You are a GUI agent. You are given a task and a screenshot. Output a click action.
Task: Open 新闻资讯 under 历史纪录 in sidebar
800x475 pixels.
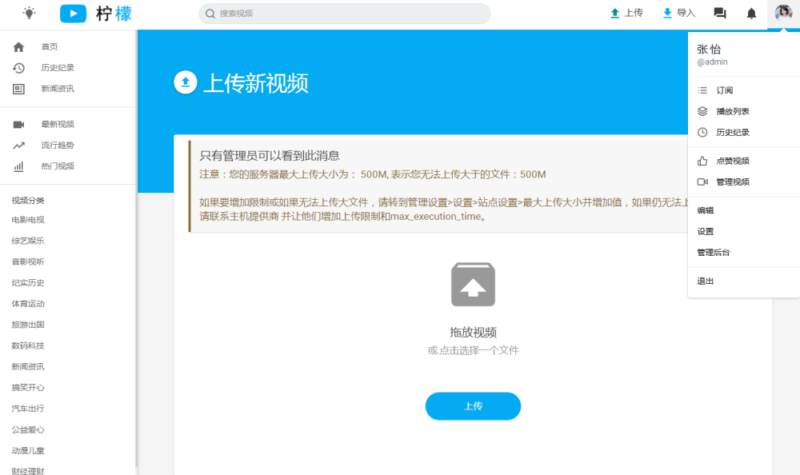[58, 88]
